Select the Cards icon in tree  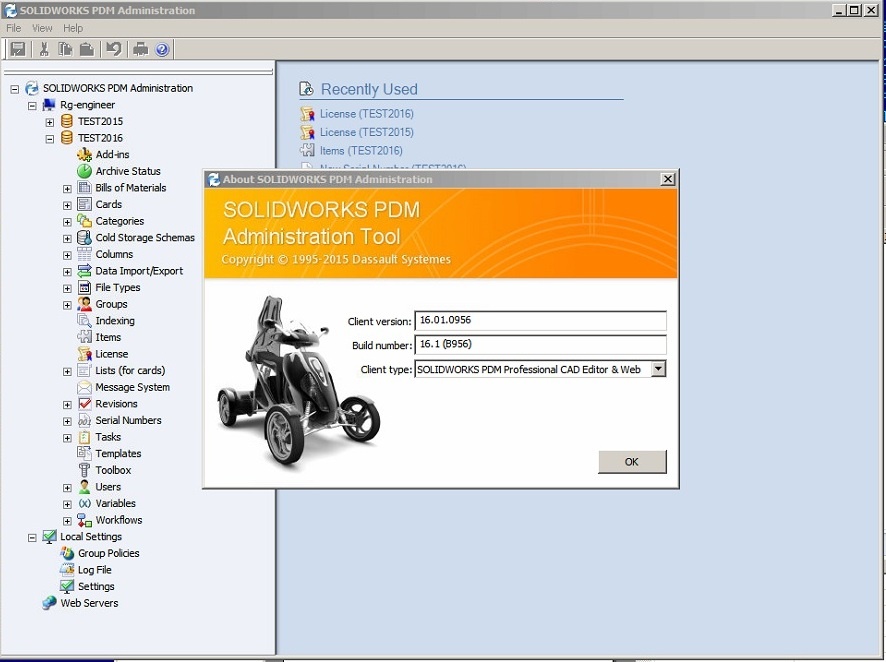tap(84, 204)
